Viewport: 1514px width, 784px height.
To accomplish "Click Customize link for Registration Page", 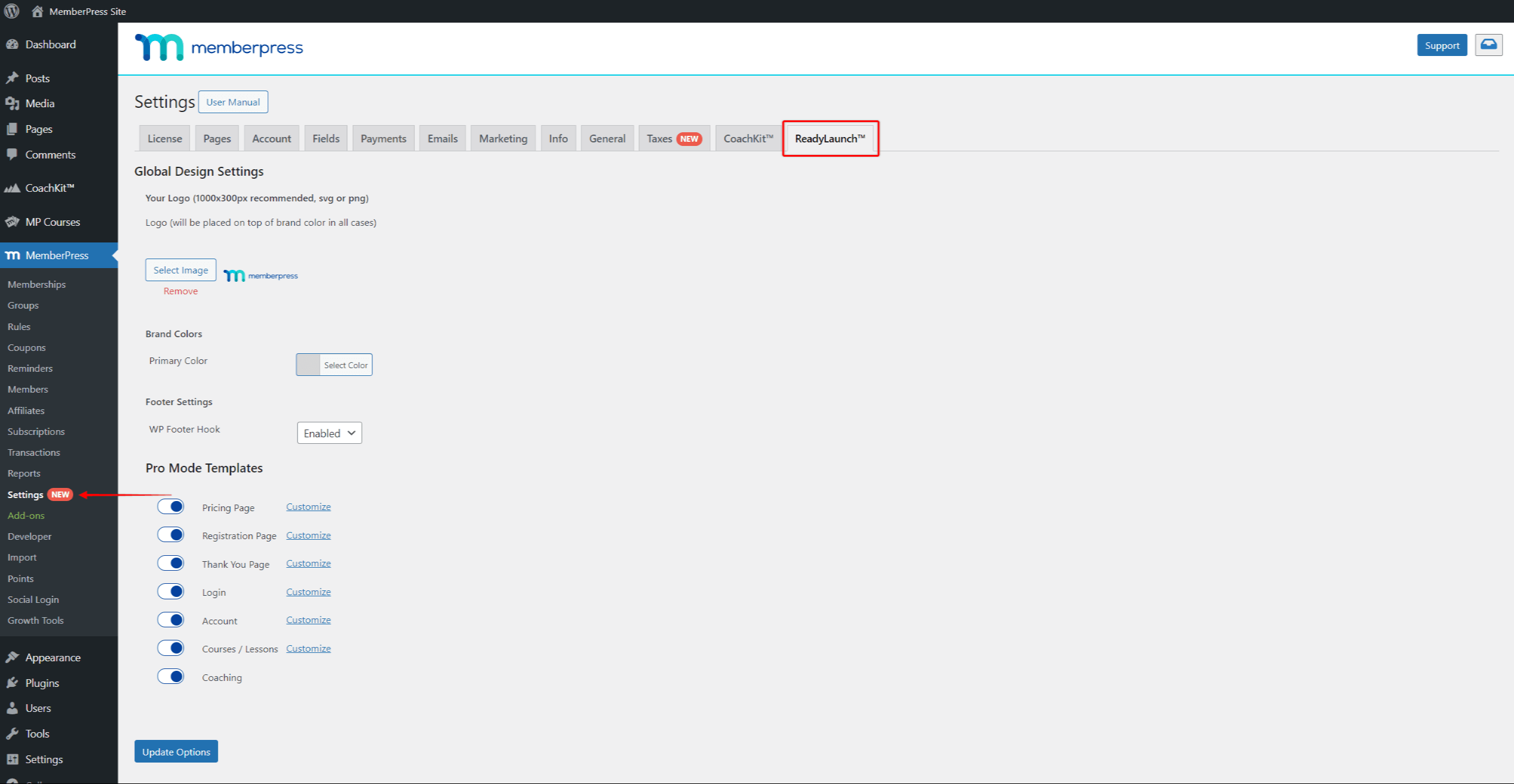I will point(308,534).
